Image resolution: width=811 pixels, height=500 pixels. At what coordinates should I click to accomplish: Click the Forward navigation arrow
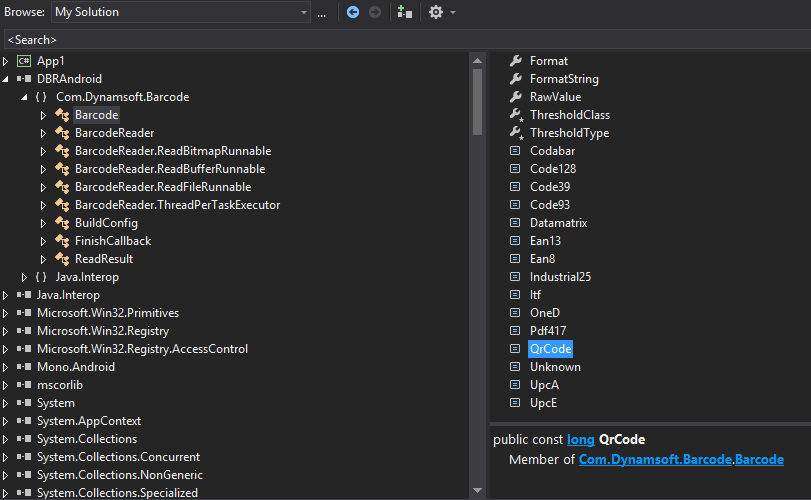375,12
